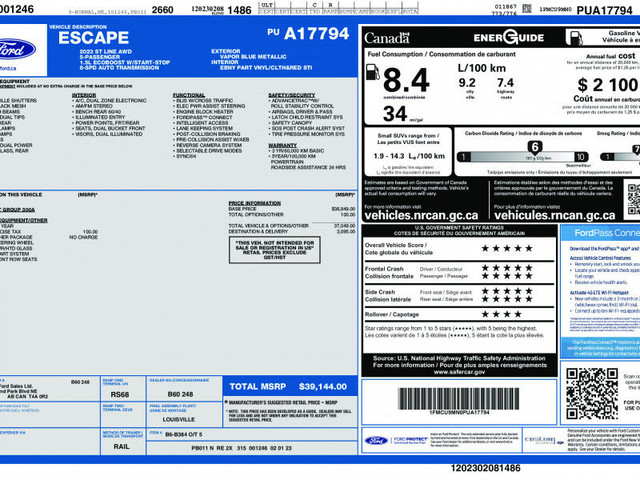This screenshot has height=480, width=640.
Task: Click the LOUISVILLE final assembly plant
Action: (x=179, y=420)
